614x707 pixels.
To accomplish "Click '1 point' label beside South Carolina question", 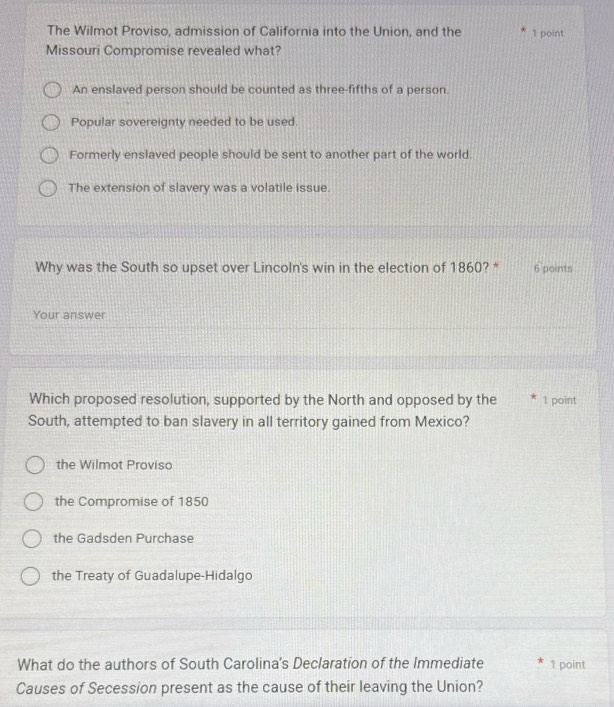I will (x=567, y=664).
